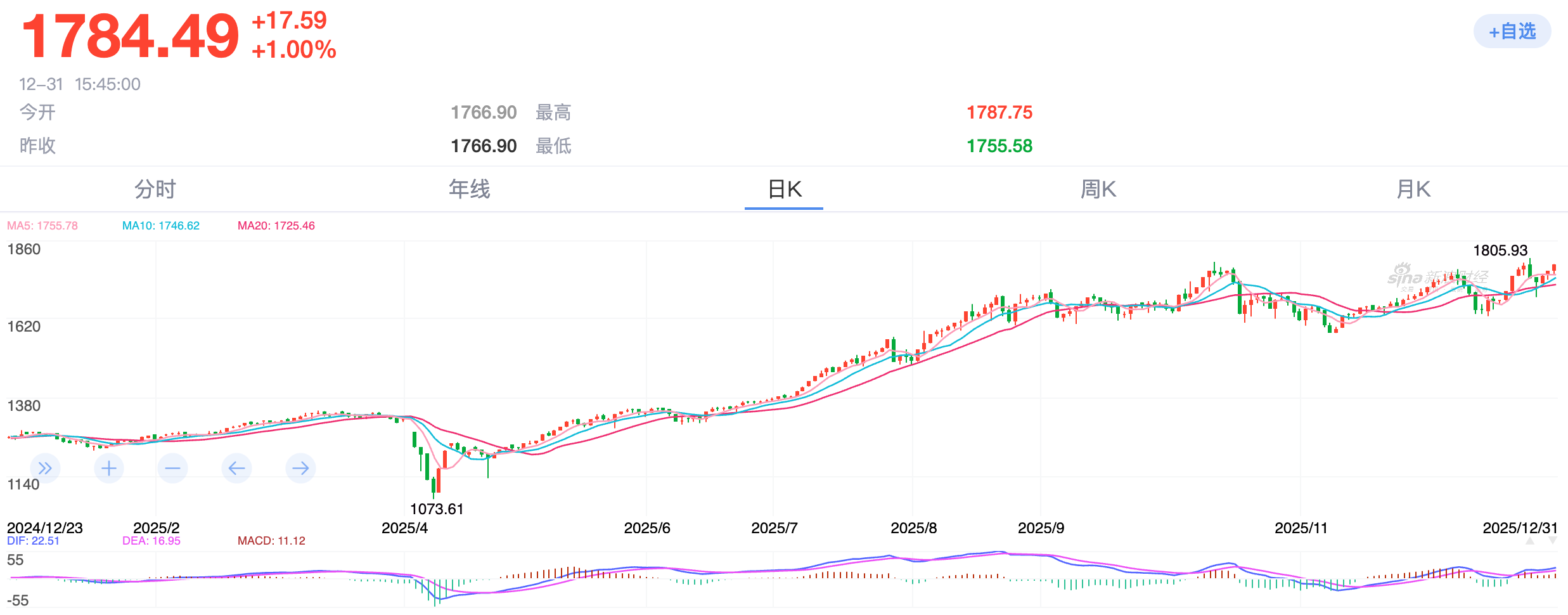Image resolution: width=1568 pixels, height=615 pixels.
Task: Zoom out chart with minus icon
Action: 172,468
